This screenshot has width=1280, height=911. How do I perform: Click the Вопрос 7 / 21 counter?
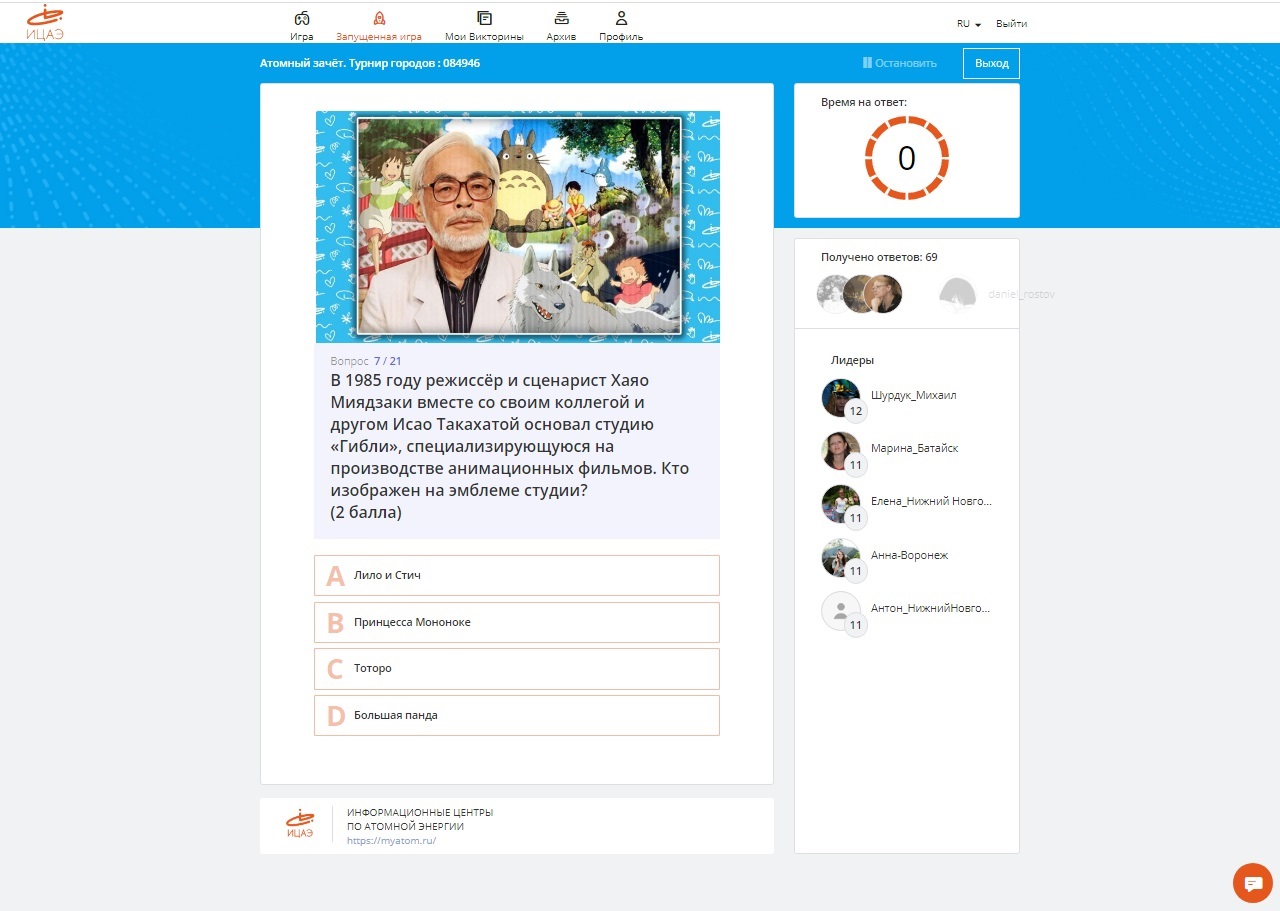point(366,361)
